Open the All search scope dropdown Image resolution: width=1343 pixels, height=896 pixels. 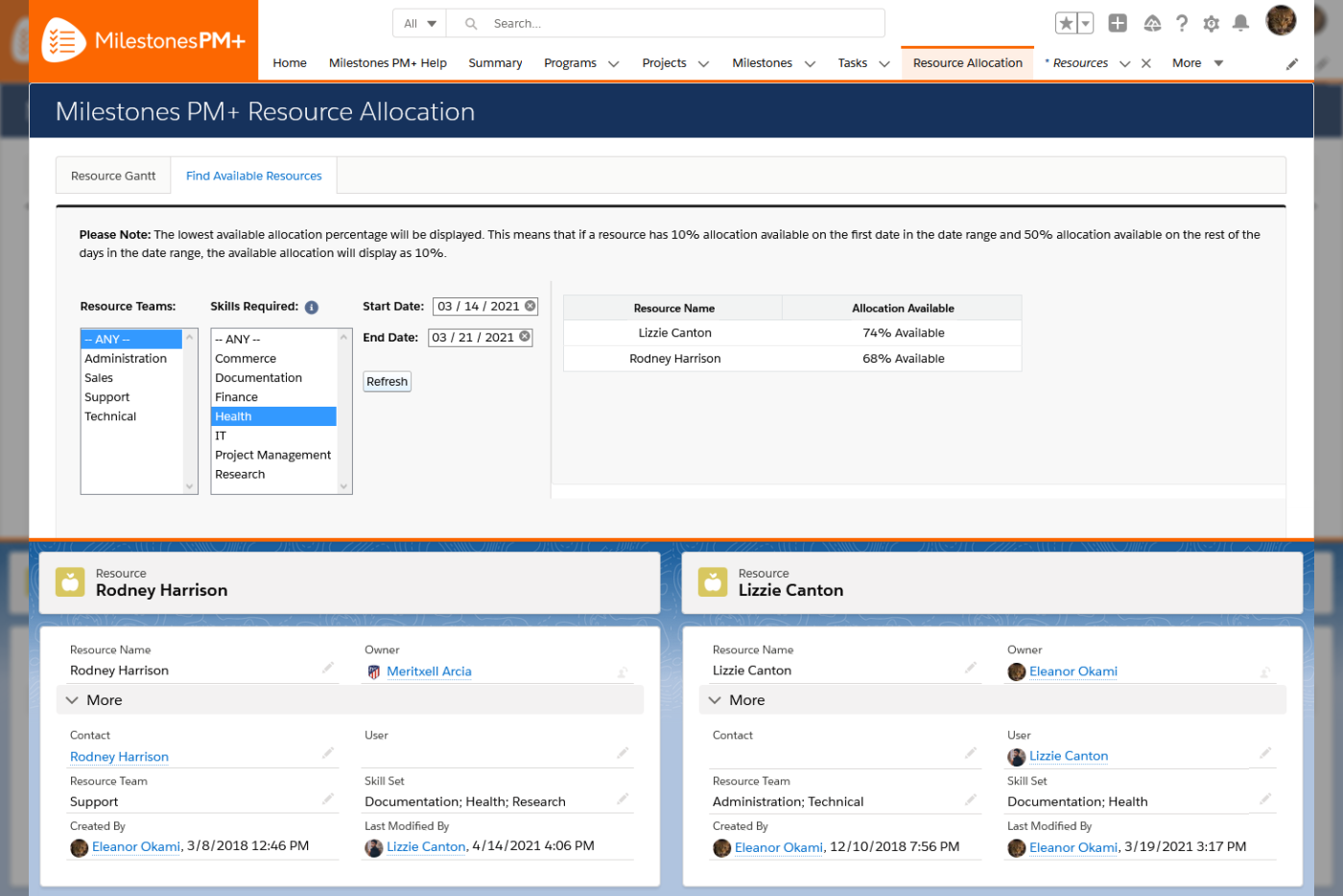419,22
